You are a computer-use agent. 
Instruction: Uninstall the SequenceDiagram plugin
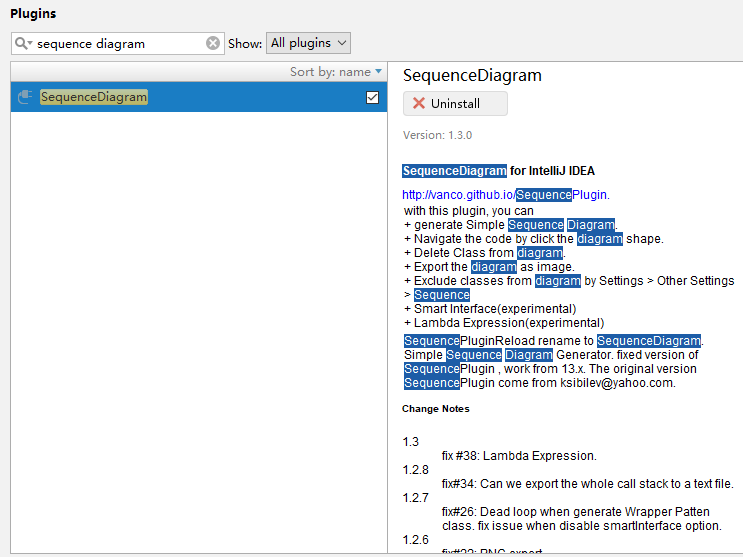pyautogui.click(x=455, y=103)
